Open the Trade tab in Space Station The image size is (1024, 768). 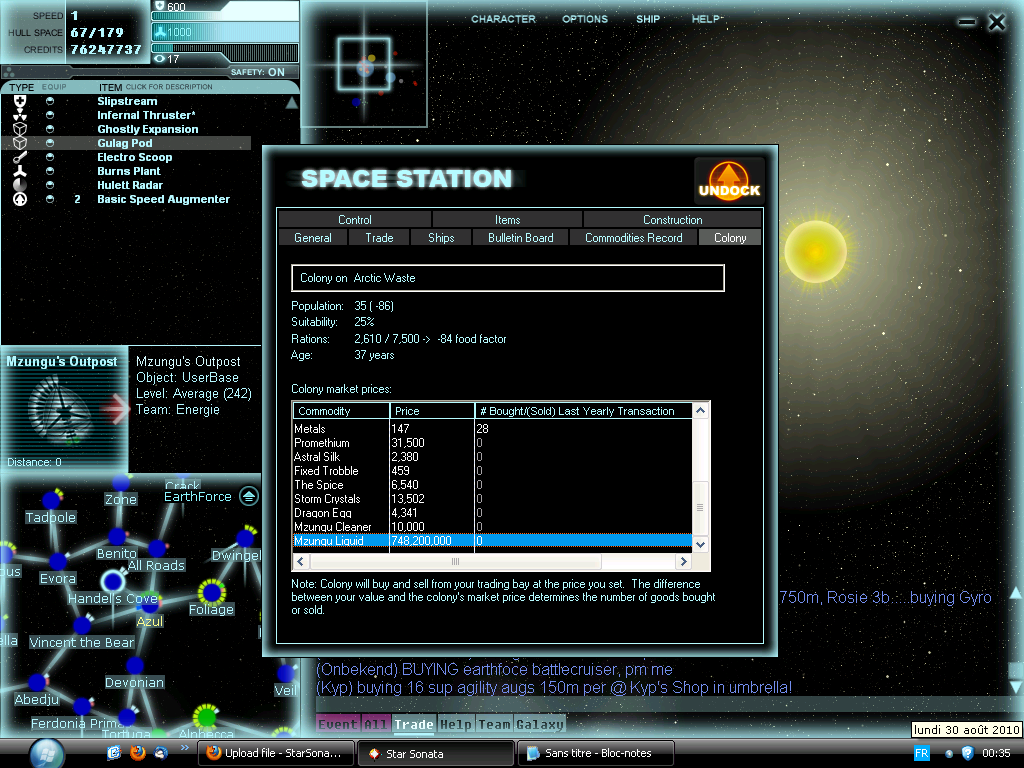(x=379, y=237)
